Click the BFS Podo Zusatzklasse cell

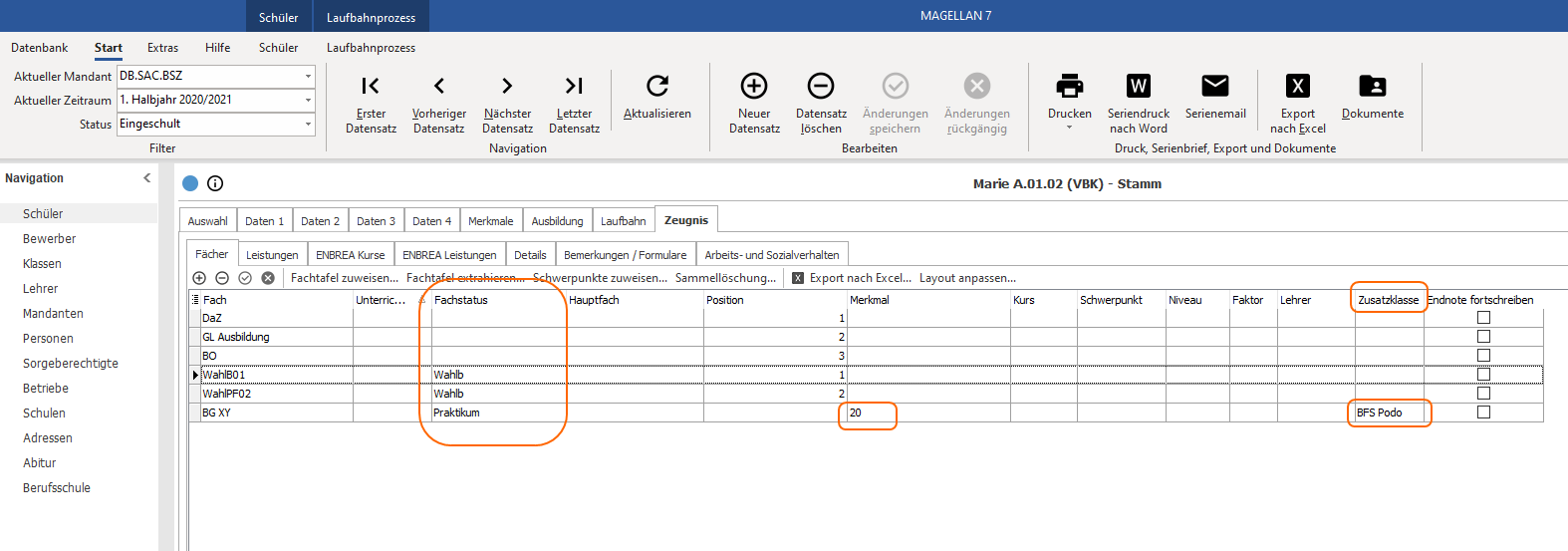(1389, 413)
